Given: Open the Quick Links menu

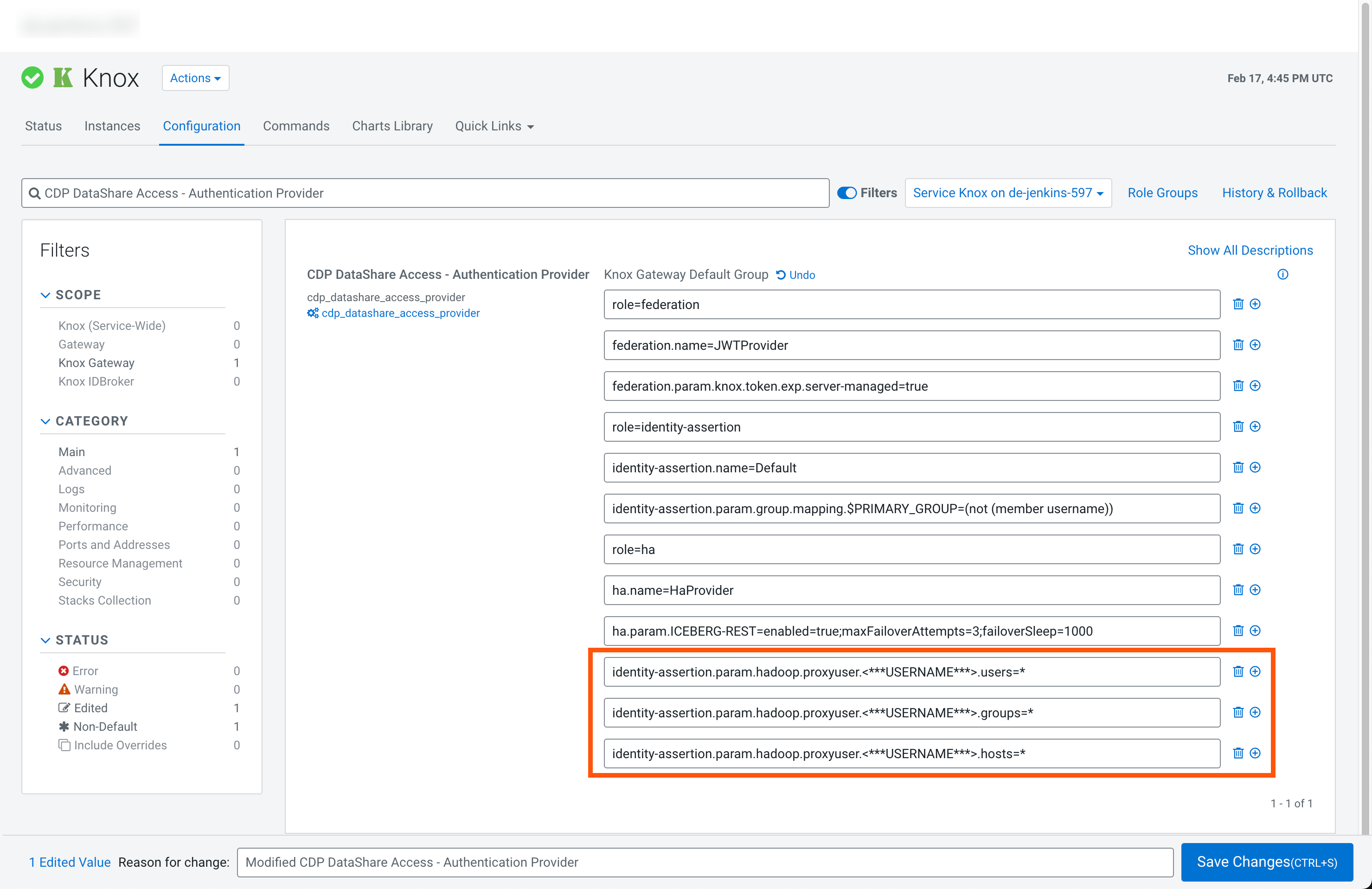Looking at the screenshot, I should 494,126.
